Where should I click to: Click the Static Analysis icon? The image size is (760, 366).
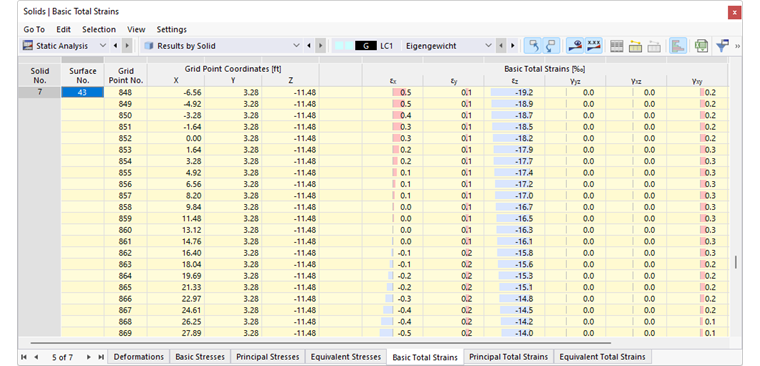coord(28,46)
